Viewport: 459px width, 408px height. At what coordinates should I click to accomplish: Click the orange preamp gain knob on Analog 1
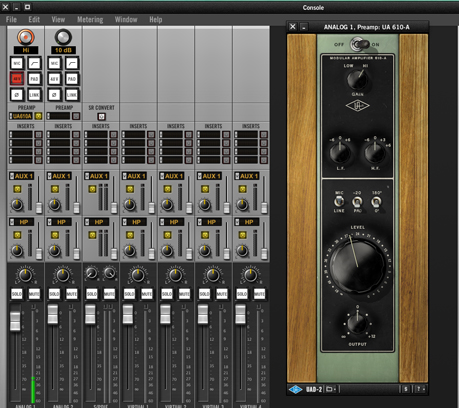point(26,37)
